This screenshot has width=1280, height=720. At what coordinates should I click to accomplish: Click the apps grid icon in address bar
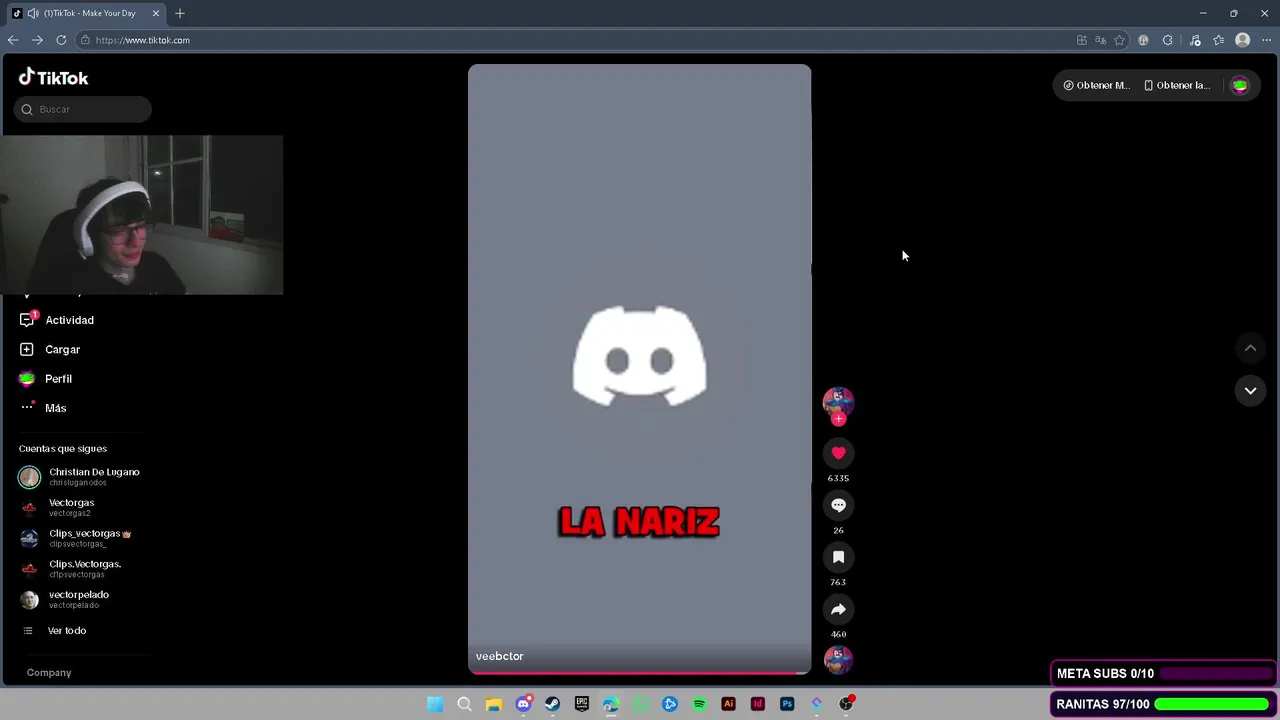[x=1081, y=40]
